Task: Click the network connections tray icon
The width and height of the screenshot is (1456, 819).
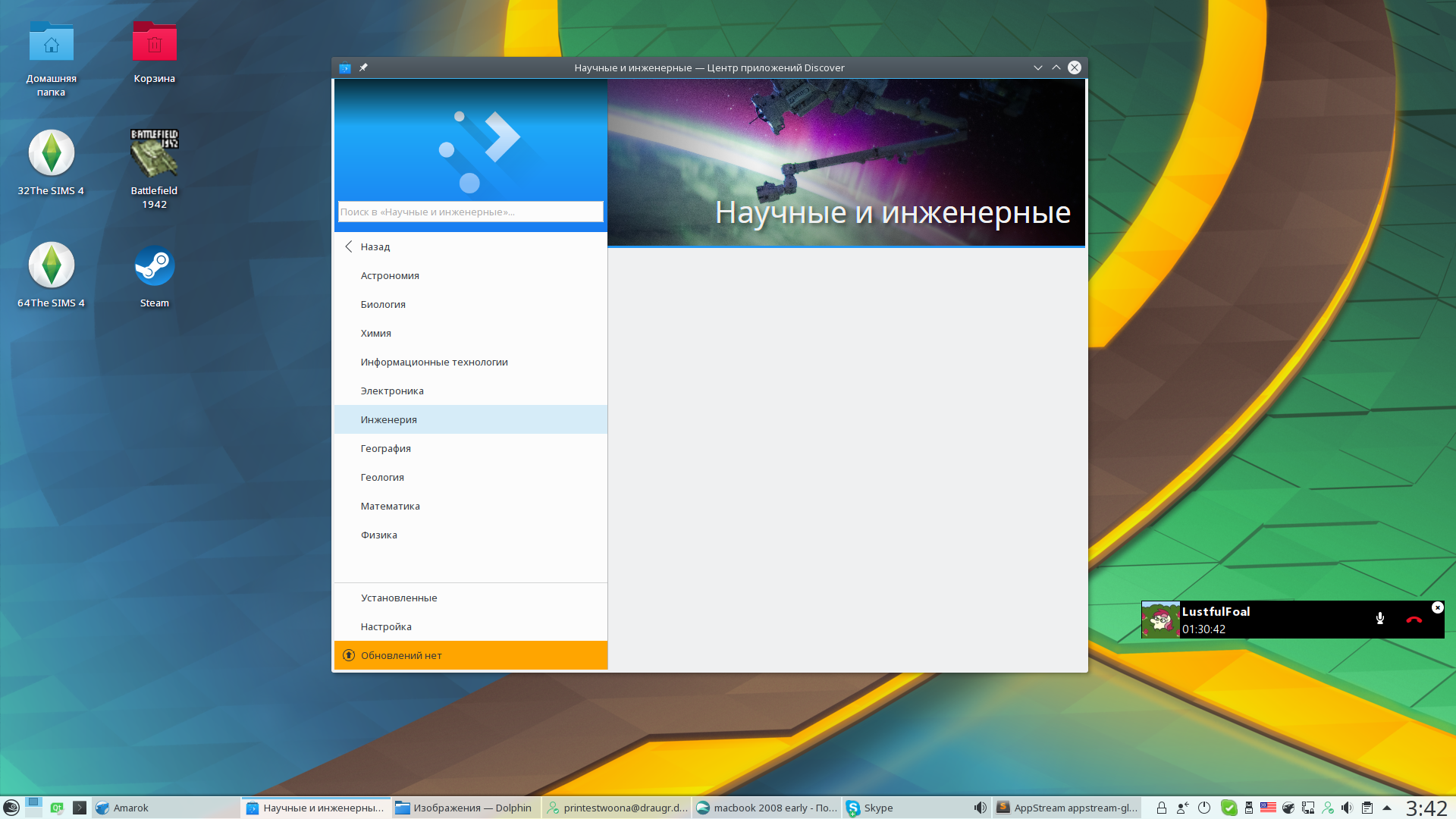Action: click(x=1308, y=808)
